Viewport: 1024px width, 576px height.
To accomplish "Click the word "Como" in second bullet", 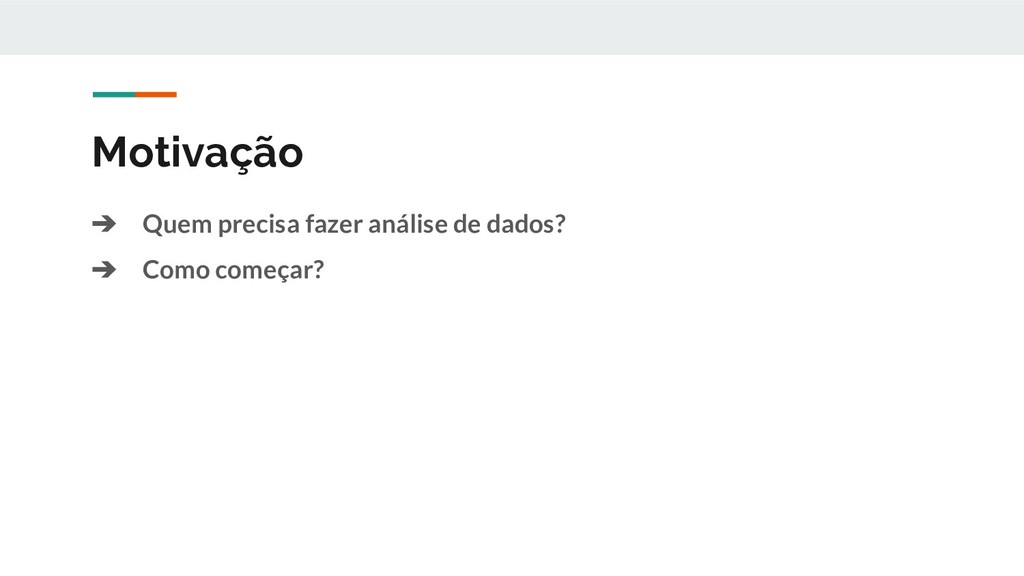I will 176,270.
